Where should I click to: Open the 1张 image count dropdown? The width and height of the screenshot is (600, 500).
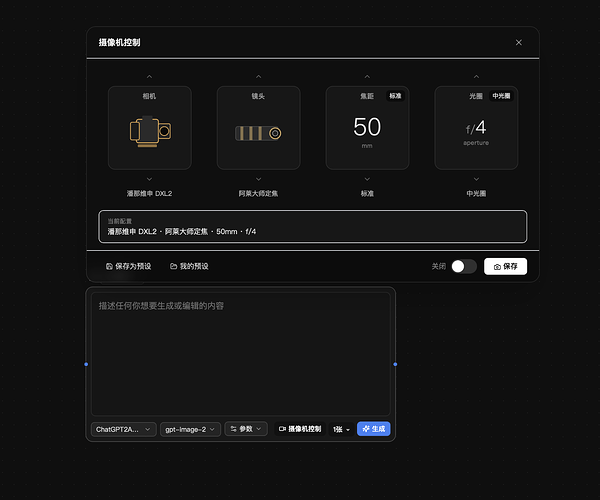[x=341, y=429]
